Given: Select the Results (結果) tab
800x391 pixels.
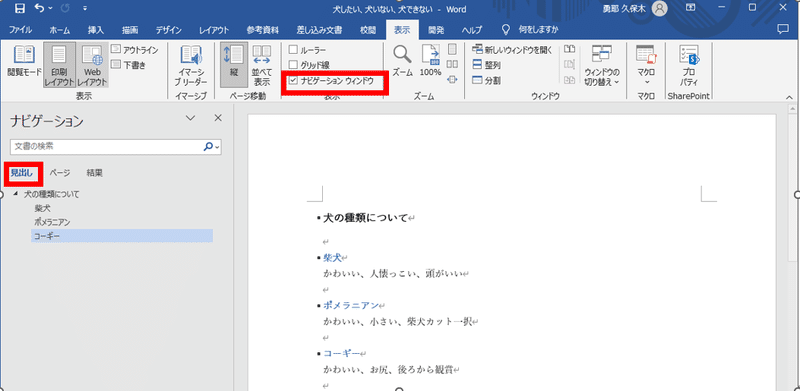Looking at the screenshot, I should pos(94,173).
